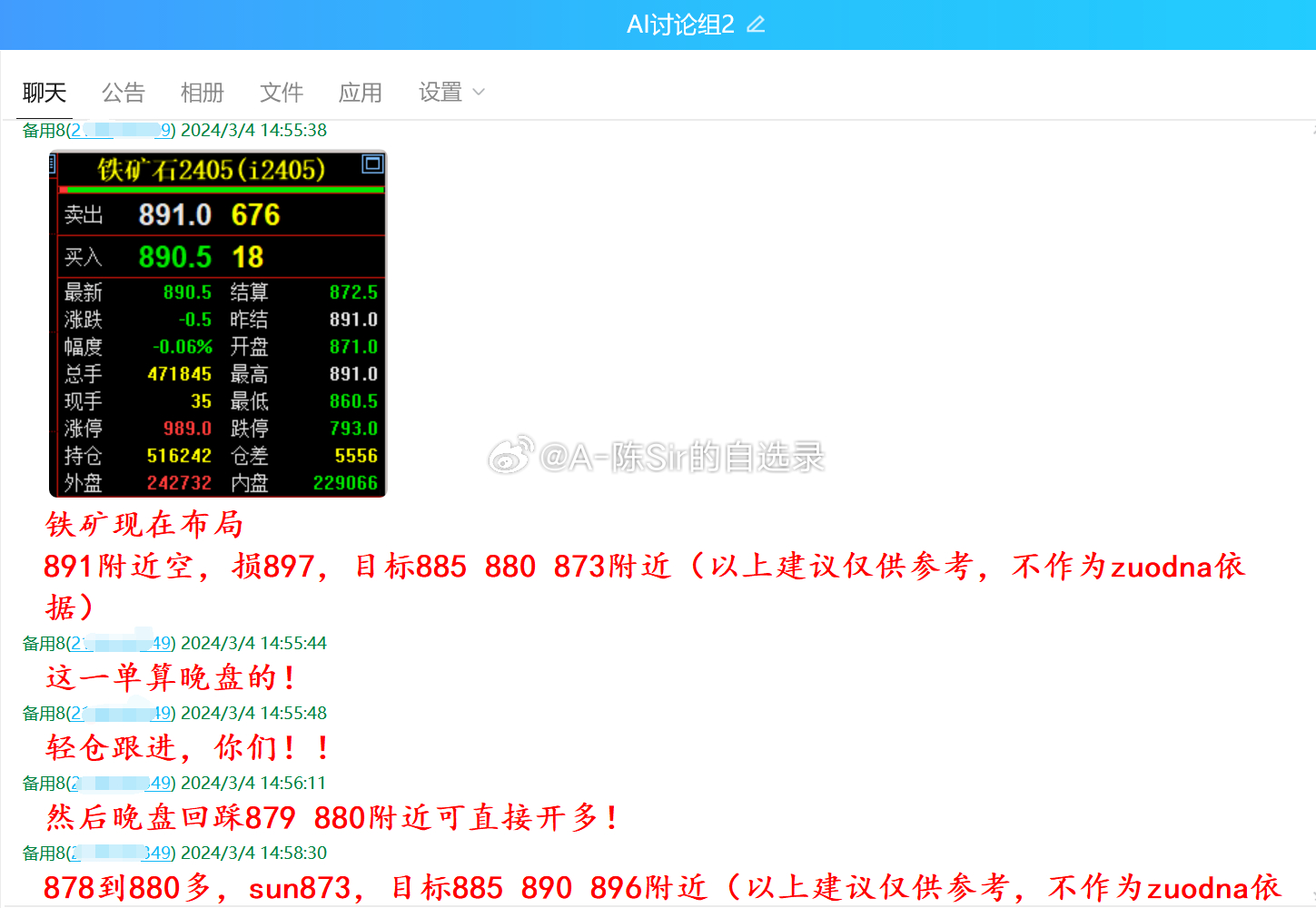Expand the 设置 dropdown
Screen dimensions: 1316x908
pos(451,93)
